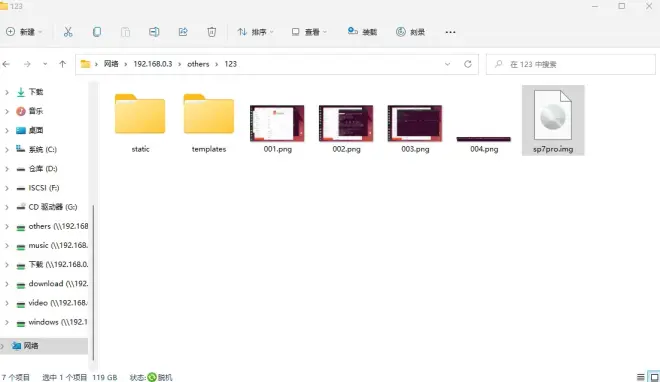Click the Mount image button

(362, 32)
